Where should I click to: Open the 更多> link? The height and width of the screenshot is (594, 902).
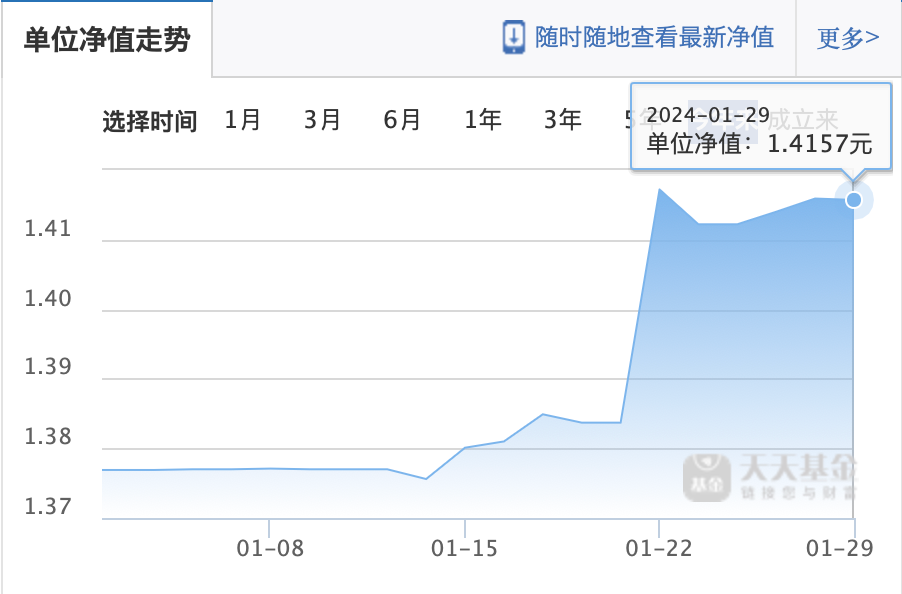click(848, 39)
